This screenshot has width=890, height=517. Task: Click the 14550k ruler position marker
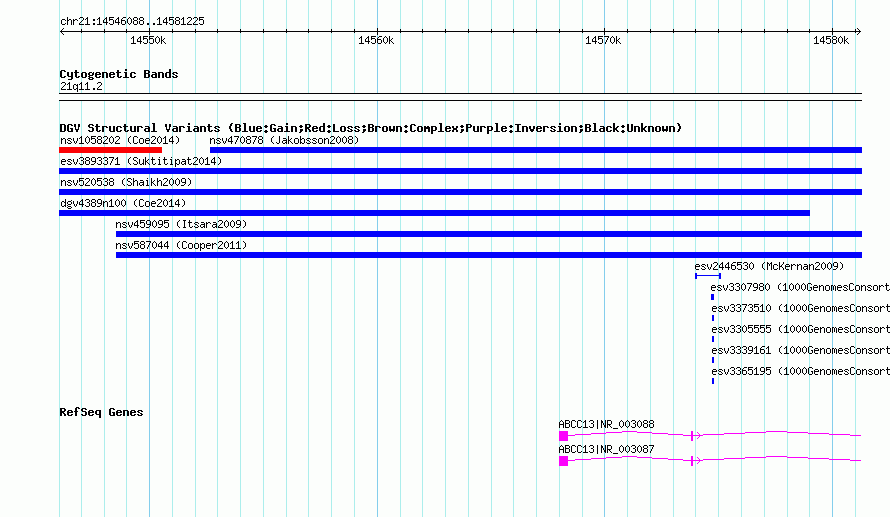point(148,40)
